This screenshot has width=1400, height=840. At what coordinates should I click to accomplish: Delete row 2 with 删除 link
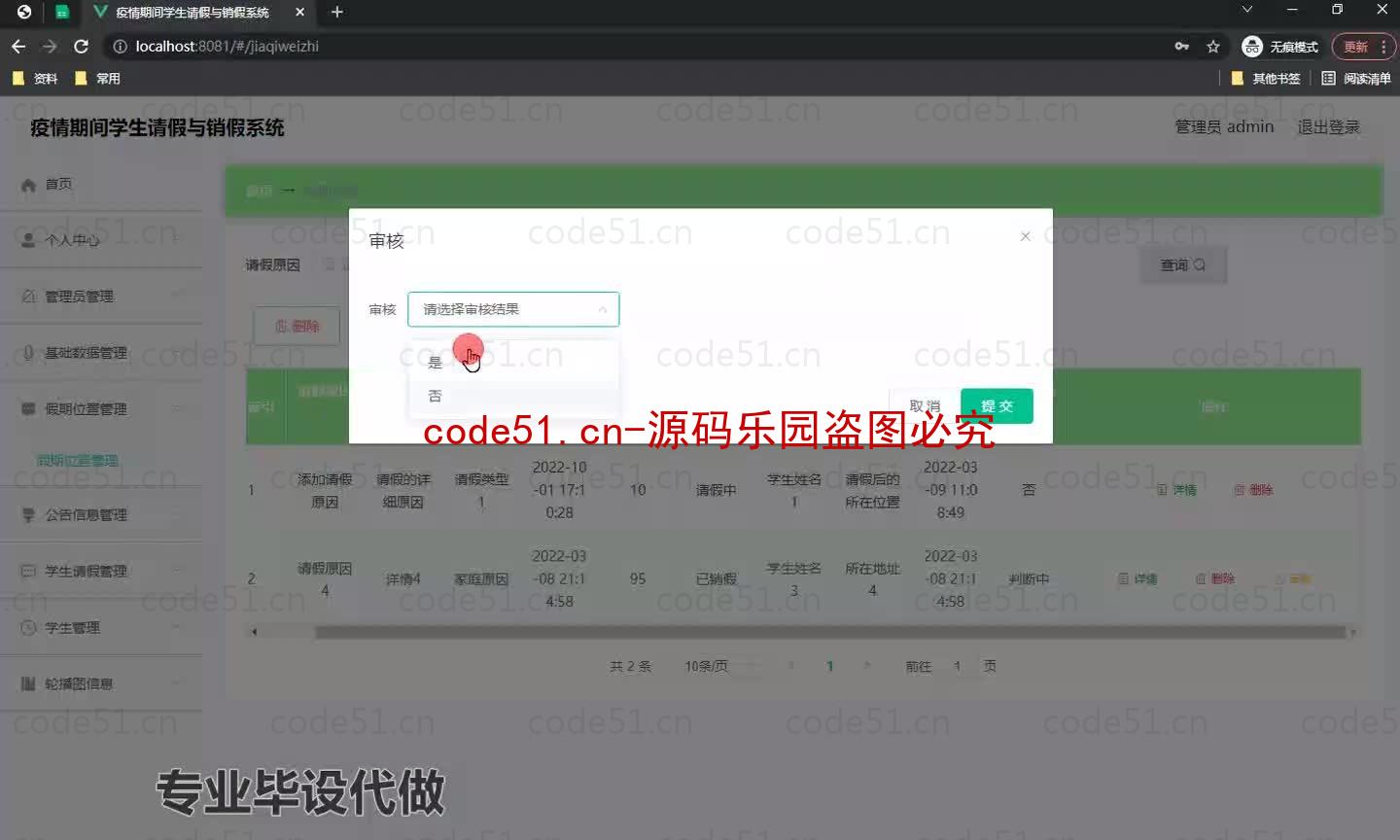tap(1215, 578)
